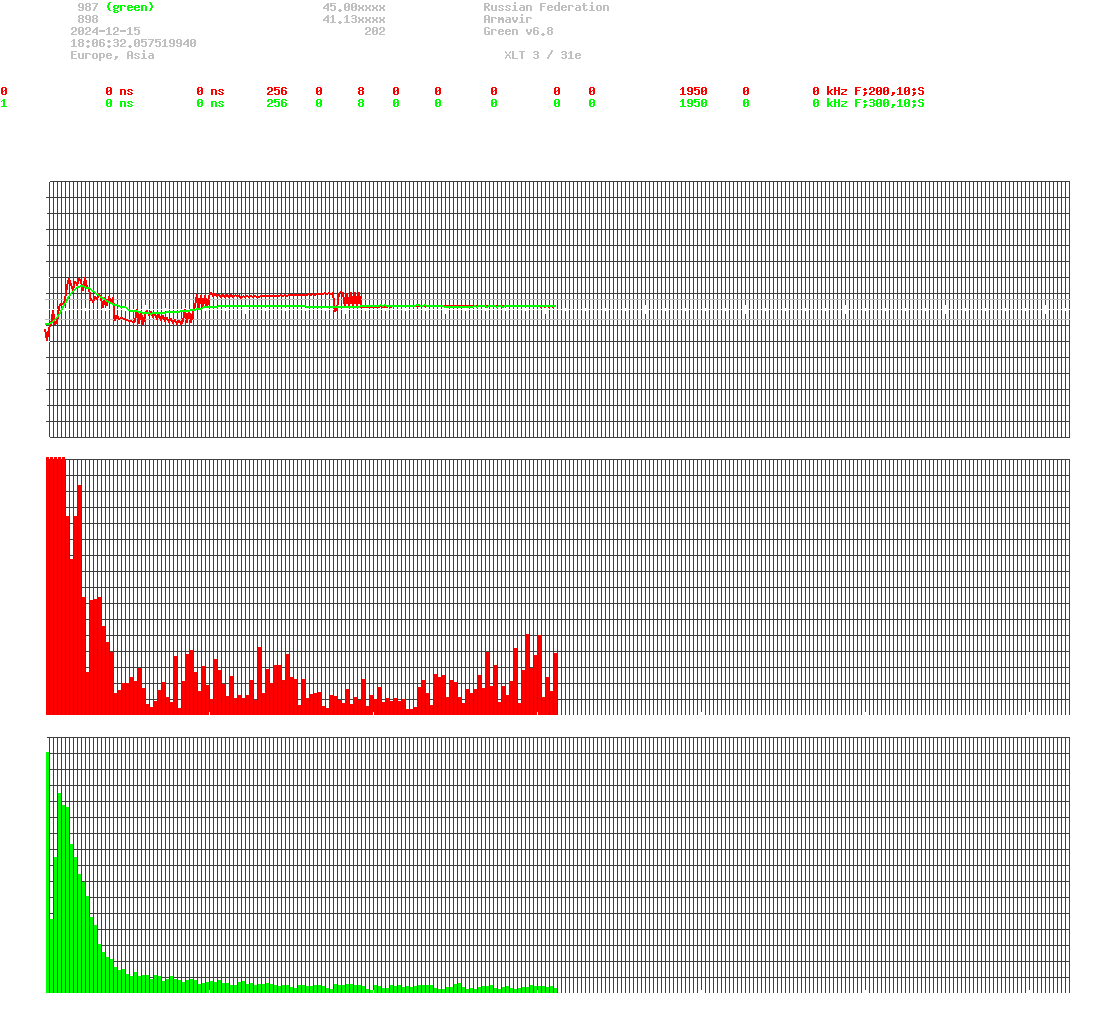Screen dimensions: 1095x1015
Task: Click '0 kHz' in the red row
Action: (x=830, y=92)
